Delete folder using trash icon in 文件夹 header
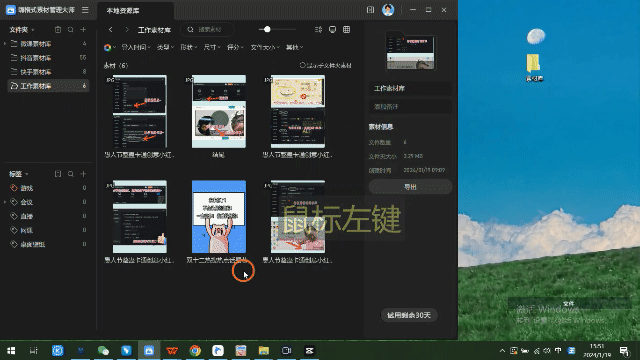This screenshot has width=640, height=360. [x=58, y=29]
